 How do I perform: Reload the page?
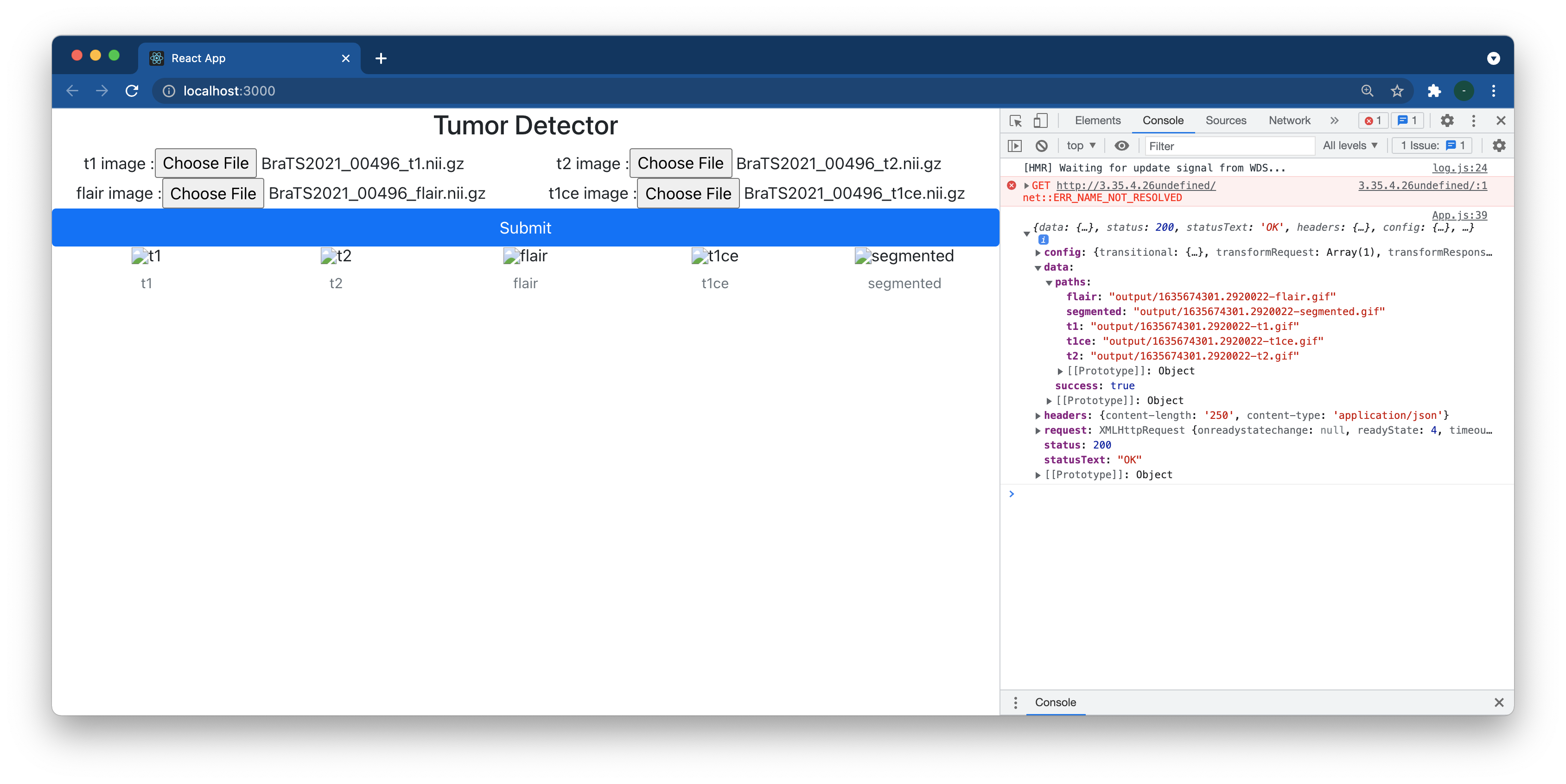(x=132, y=91)
